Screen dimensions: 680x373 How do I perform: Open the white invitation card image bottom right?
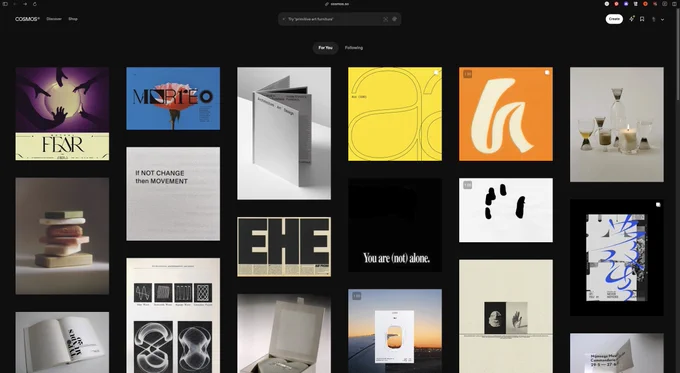point(617,353)
